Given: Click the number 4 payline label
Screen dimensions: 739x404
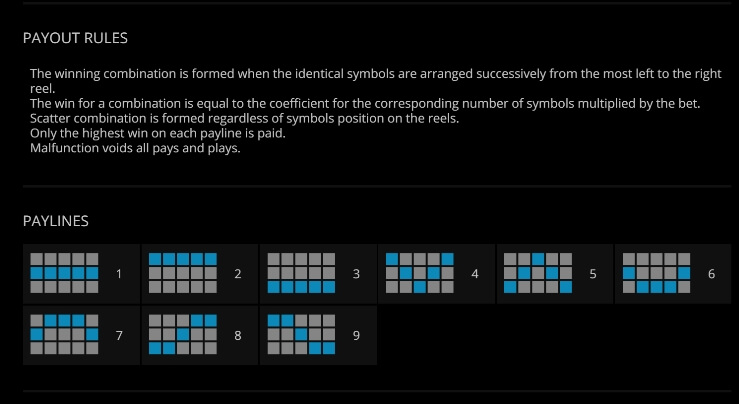Looking at the screenshot, I should click(x=475, y=274).
